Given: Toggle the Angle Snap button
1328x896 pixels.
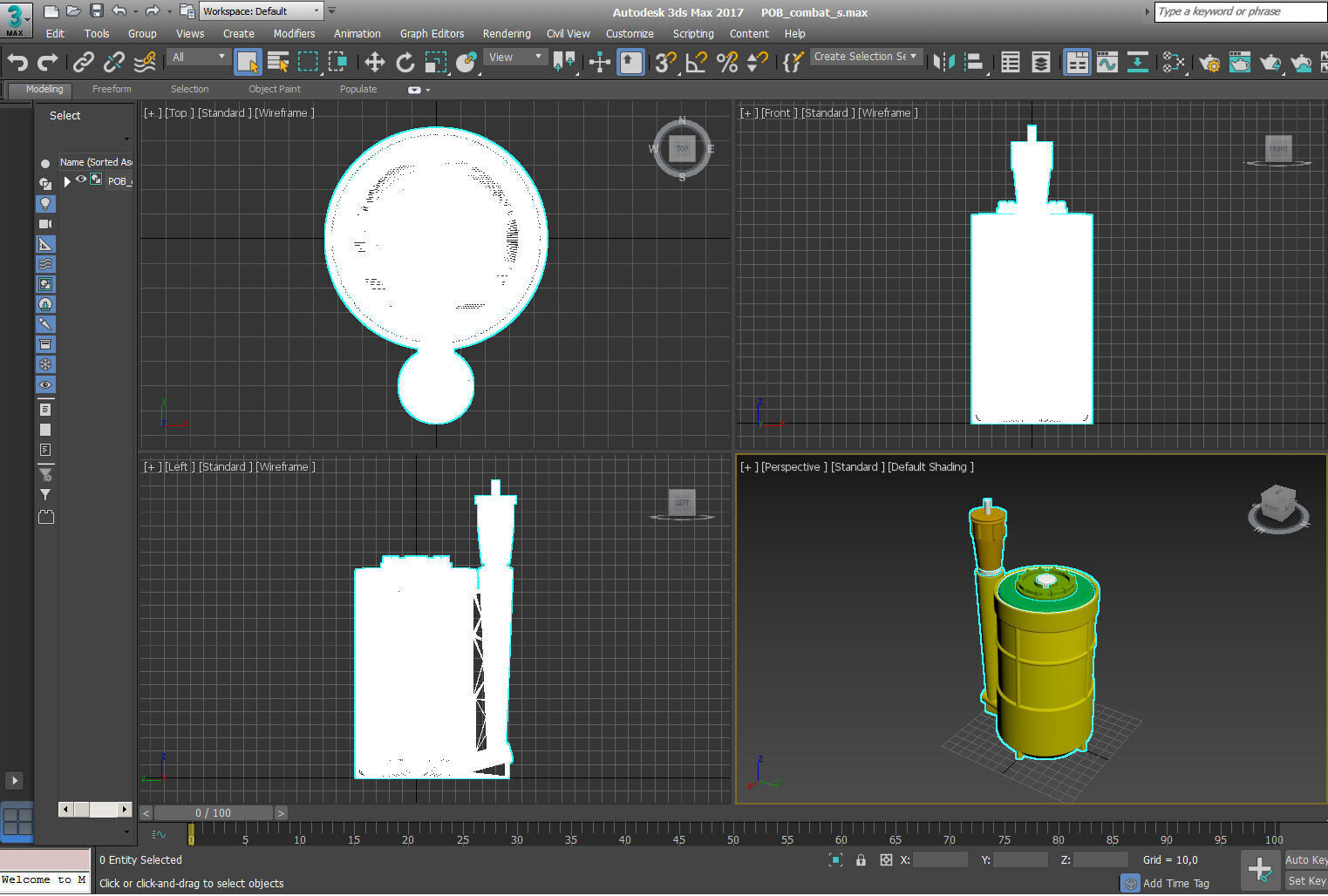Looking at the screenshot, I should click(696, 62).
